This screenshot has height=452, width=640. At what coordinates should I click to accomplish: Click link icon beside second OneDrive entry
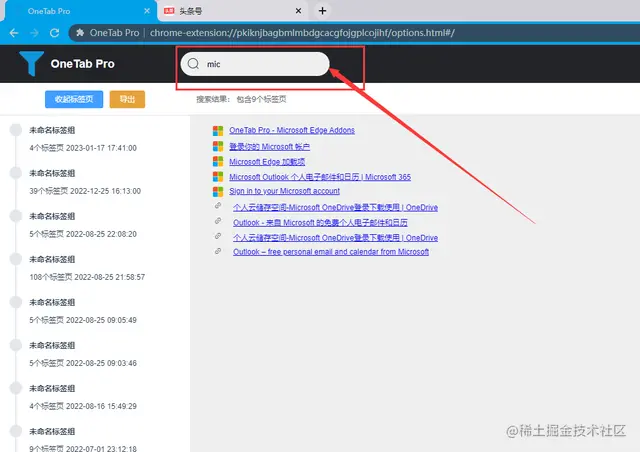point(218,236)
